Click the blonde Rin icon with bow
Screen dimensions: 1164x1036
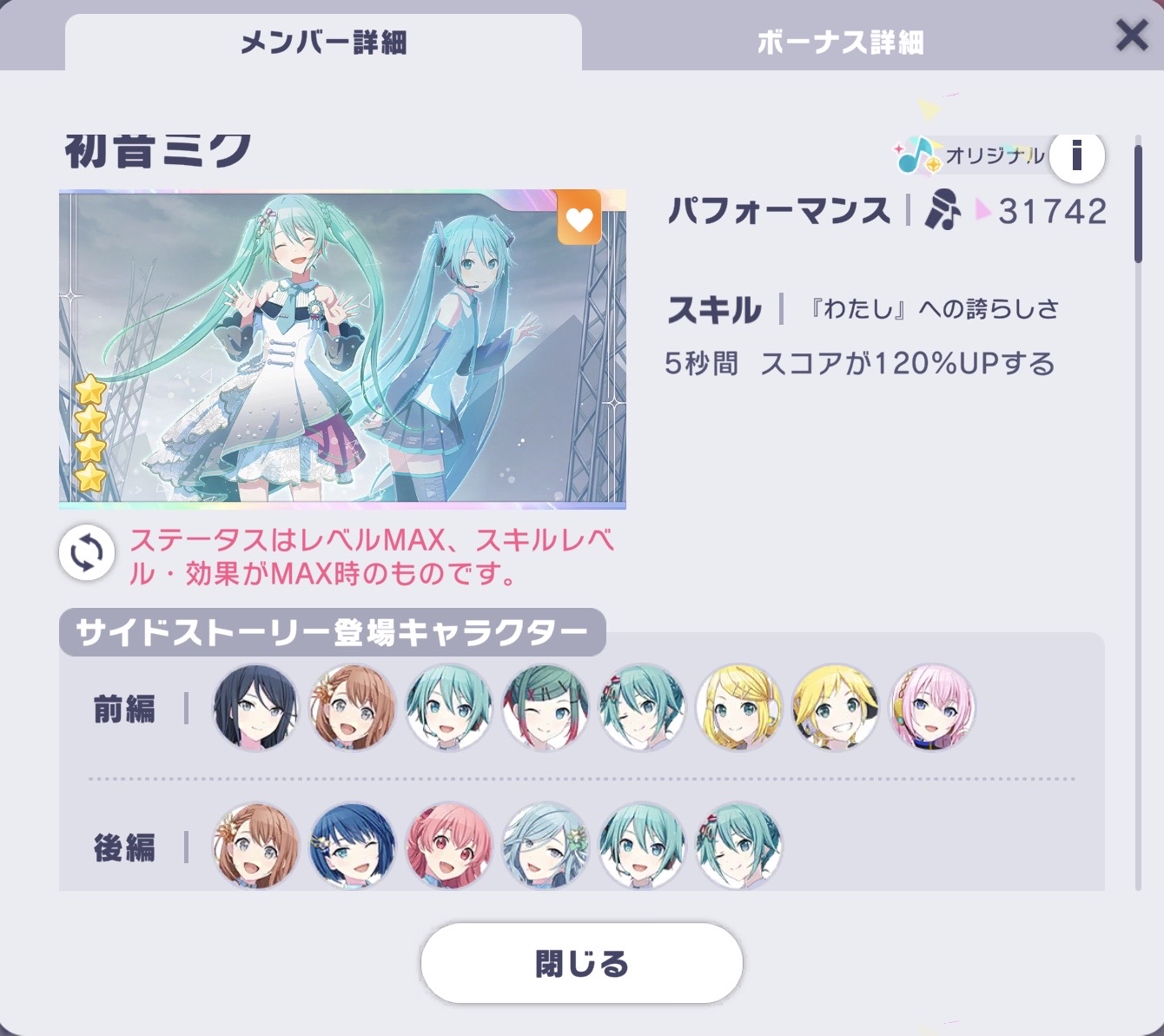739,708
